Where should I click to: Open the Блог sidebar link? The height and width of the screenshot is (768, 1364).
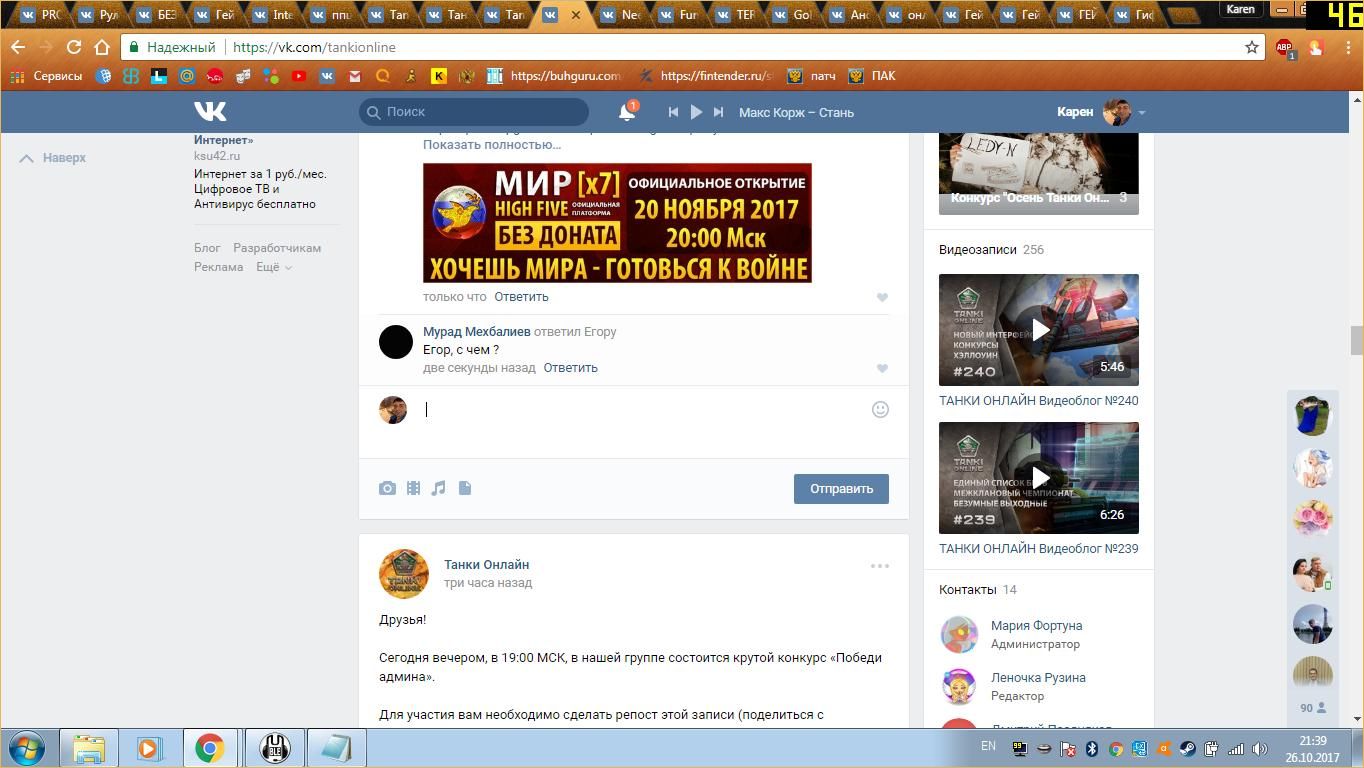click(207, 248)
